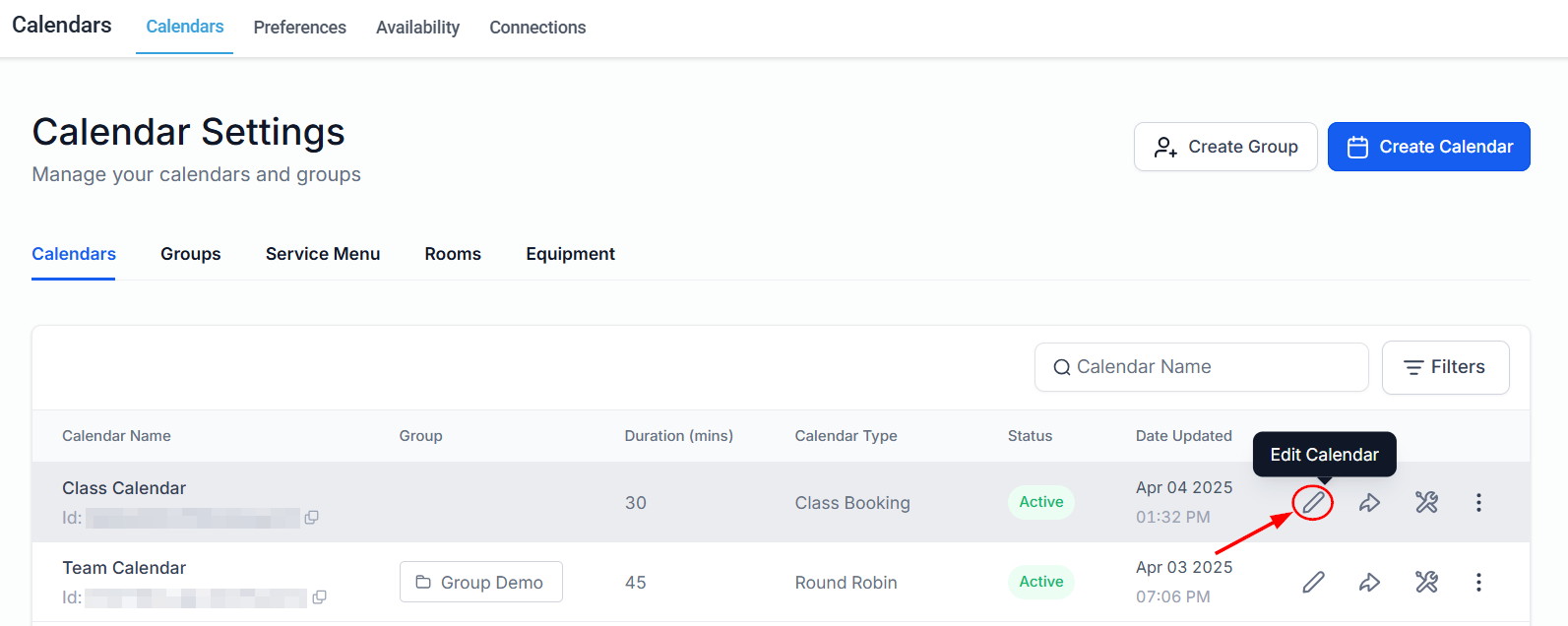Open tools icon for Class Calendar
1568x626 pixels.
click(x=1426, y=503)
